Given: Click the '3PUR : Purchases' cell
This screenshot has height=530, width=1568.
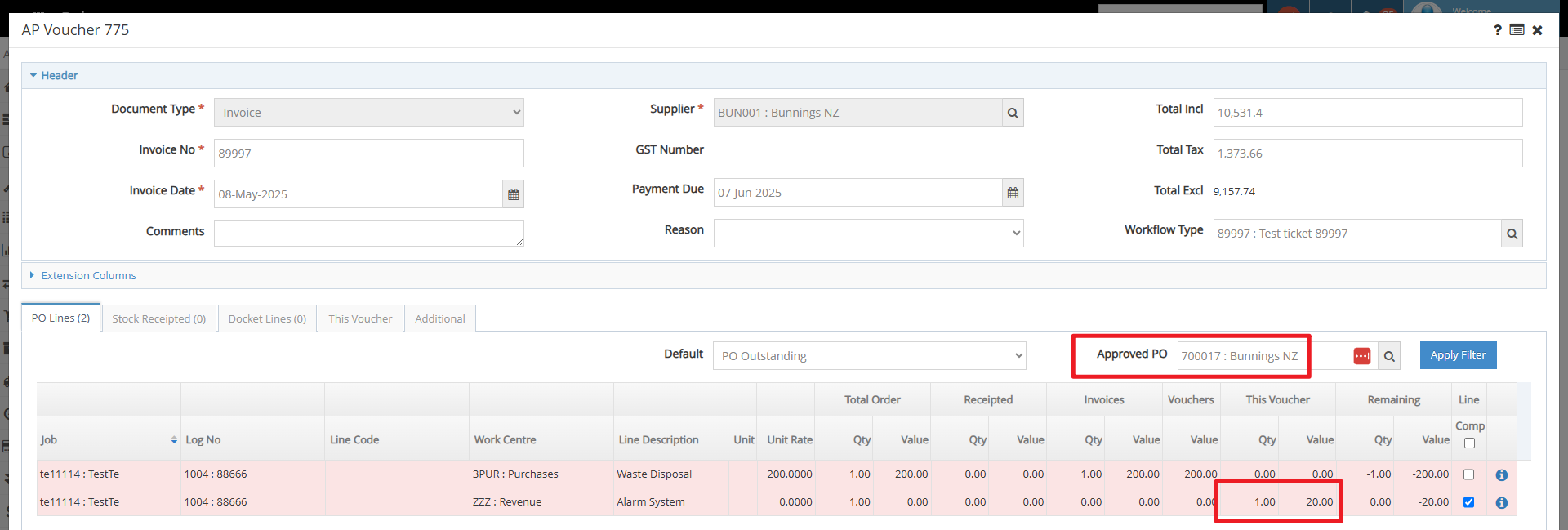Looking at the screenshot, I should click(541, 474).
